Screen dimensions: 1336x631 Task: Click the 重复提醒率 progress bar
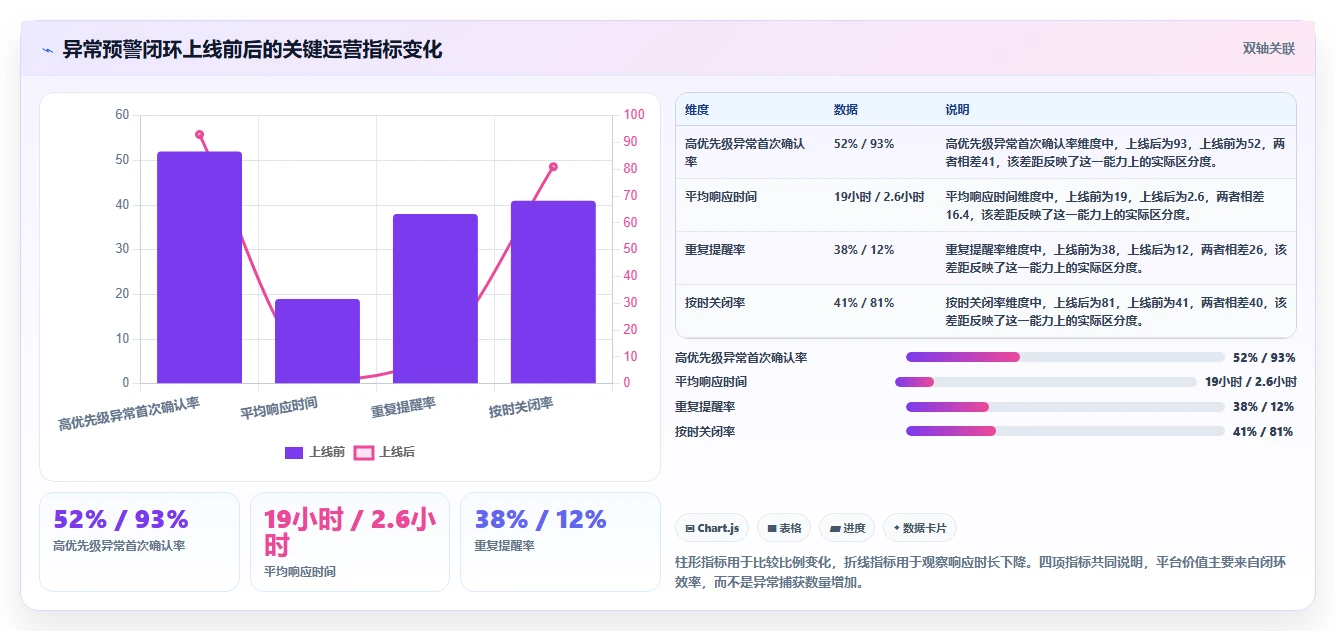1065,407
